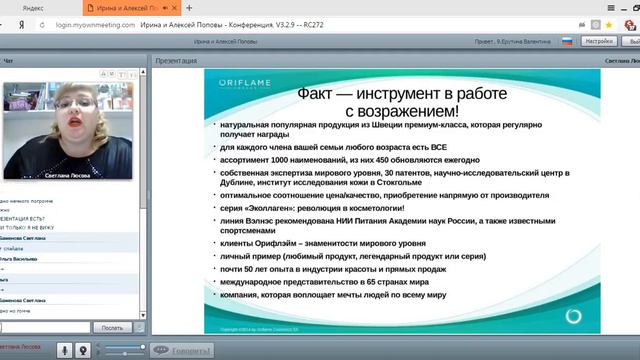Open a new browser tab with plus
Viewport: 640px width, 360px height.
click(x=189, y=8)
